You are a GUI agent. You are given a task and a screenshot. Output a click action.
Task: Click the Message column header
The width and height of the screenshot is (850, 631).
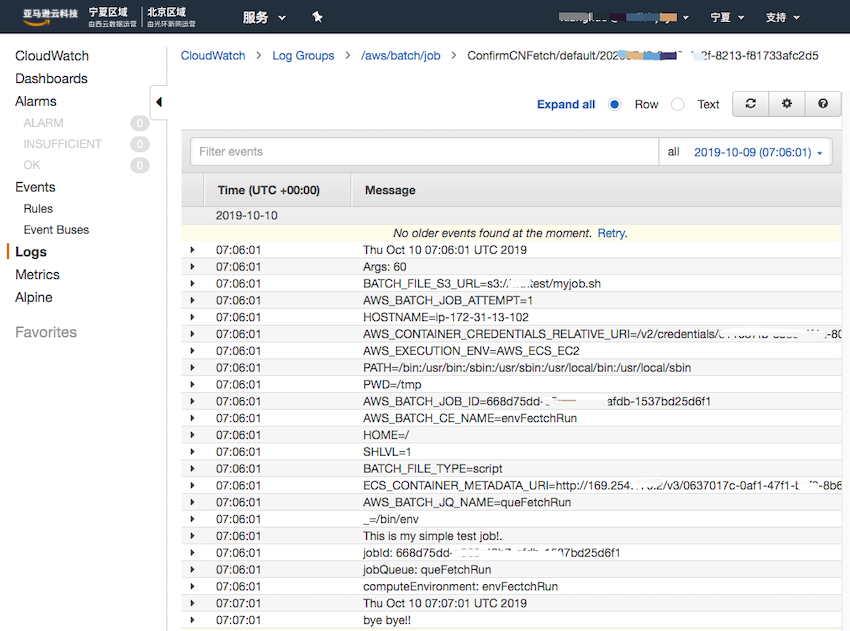point(390,190)
